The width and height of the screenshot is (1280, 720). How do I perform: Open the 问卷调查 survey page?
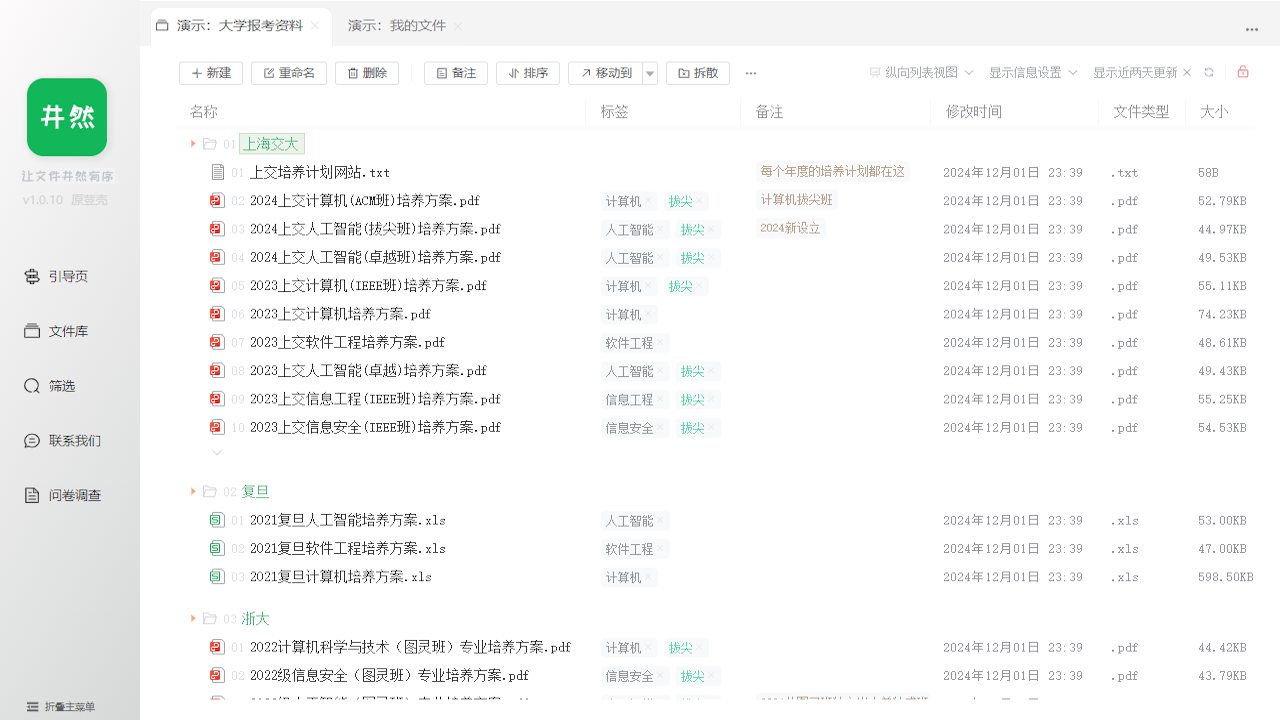[x=73, y=495]
